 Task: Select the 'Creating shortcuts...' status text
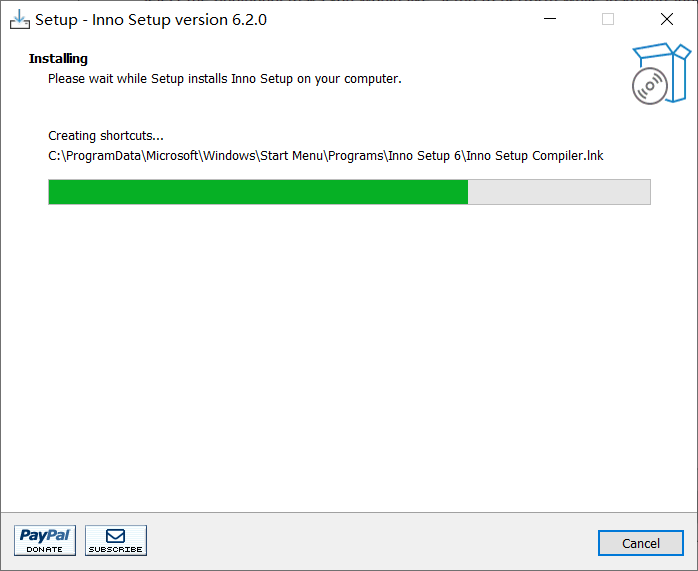click(x=106, y=135)
